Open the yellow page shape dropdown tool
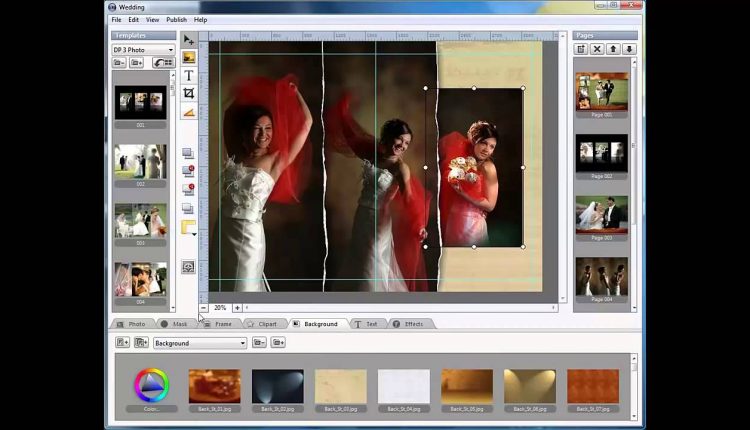Screen dimensions: 750x430 coord(189,228)
